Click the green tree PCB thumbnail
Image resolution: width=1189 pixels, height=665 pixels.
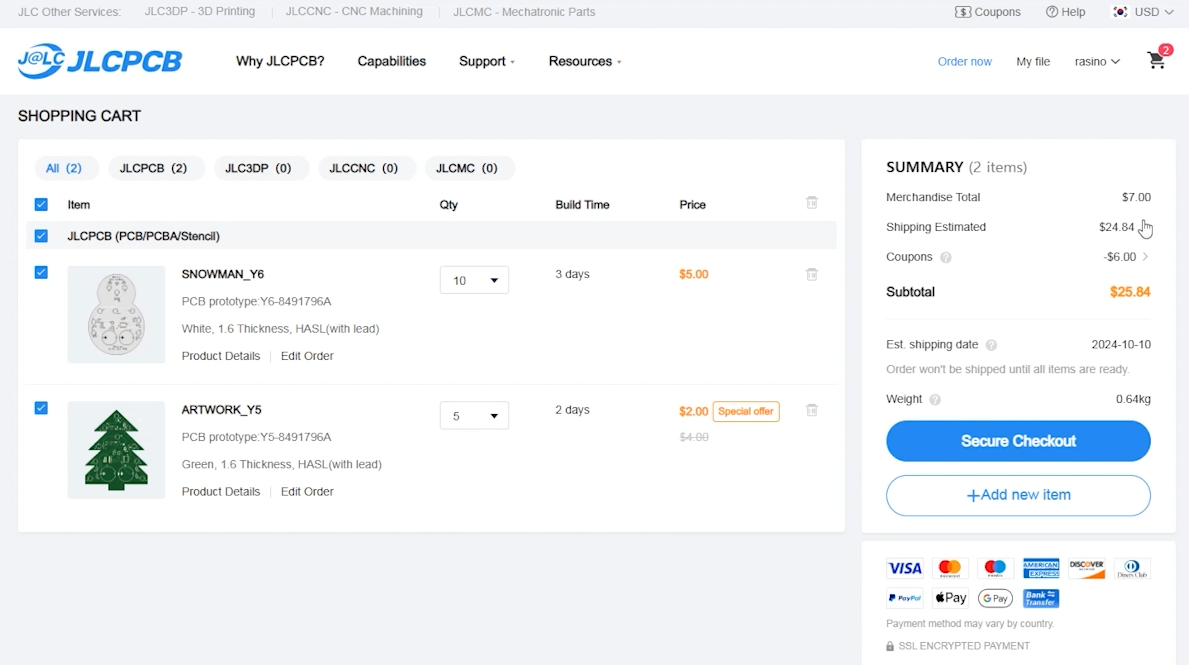[116, 450]
